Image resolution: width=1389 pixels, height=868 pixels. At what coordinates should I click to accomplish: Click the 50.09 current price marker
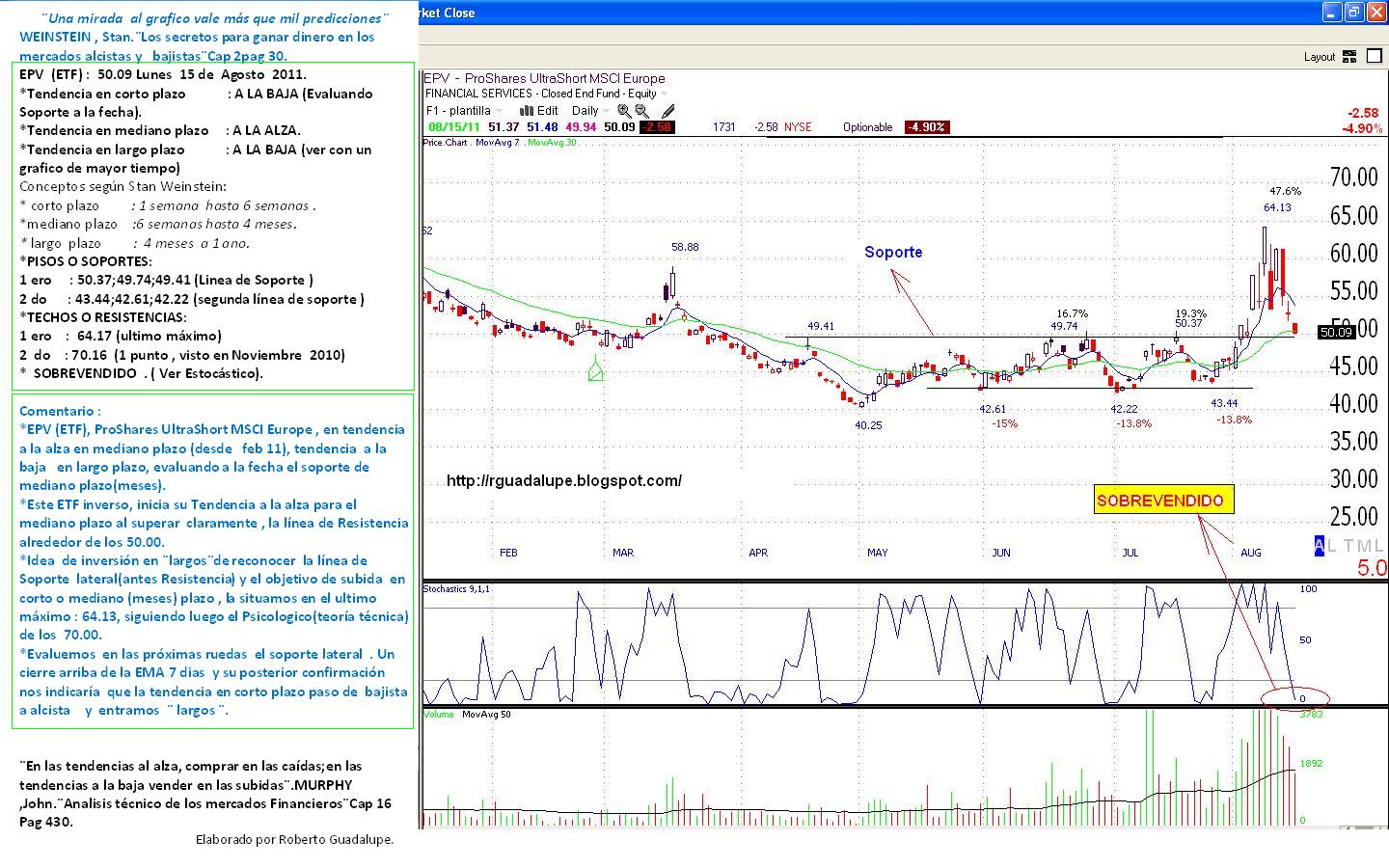pos(1336,332)
